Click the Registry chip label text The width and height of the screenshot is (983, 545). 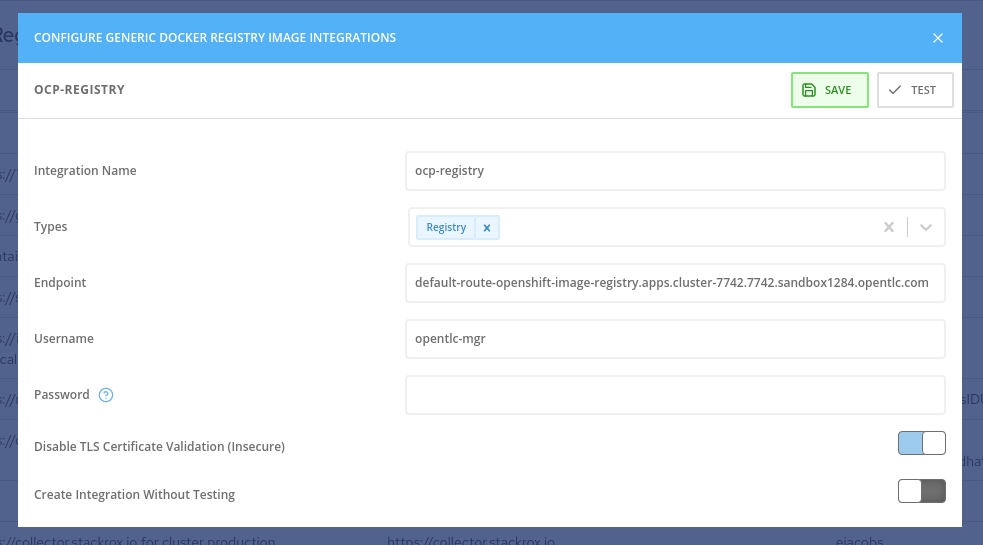[446, 228]
